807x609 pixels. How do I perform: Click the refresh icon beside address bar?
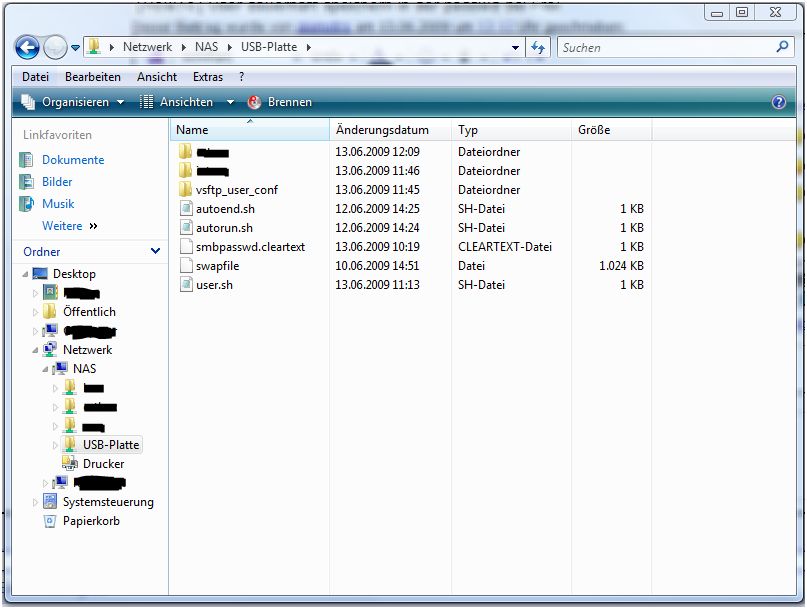tap(539, 47)
